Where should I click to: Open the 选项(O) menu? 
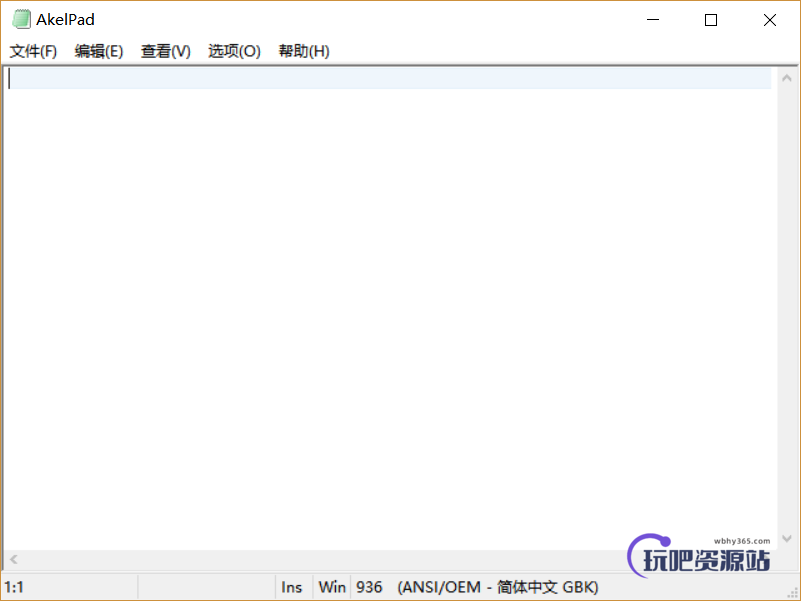click(234, 51)
